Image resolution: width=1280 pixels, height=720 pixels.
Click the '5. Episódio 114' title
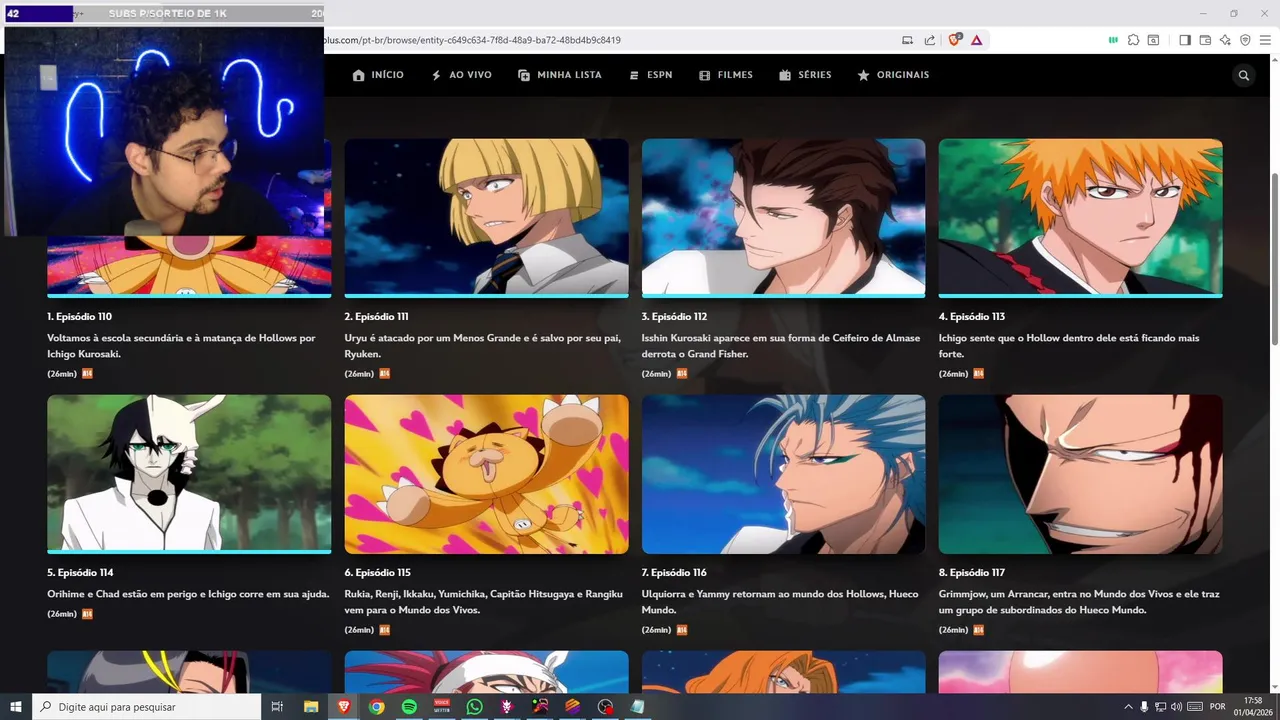[x=80, y=573]
